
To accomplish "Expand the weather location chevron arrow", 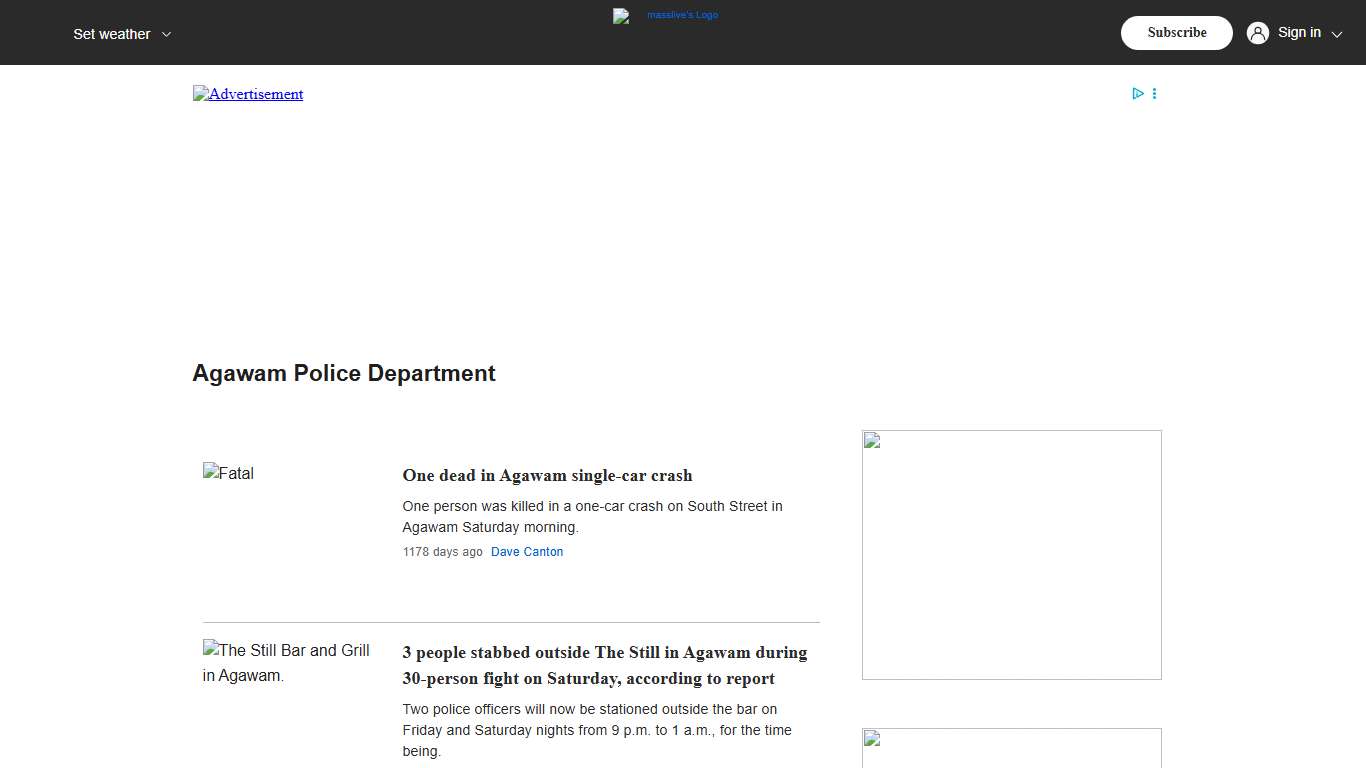I will coord(166,34).
